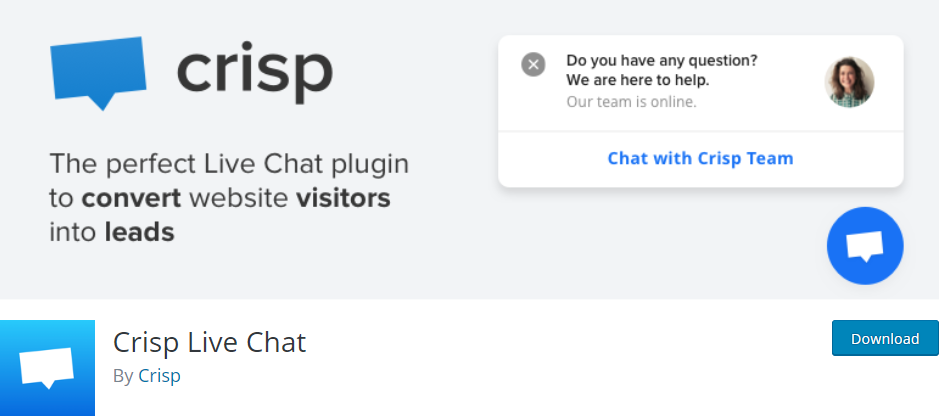Open the Crisp author link
The height and width of the screenshot is (416, 941).
click(x=159, y=376)
